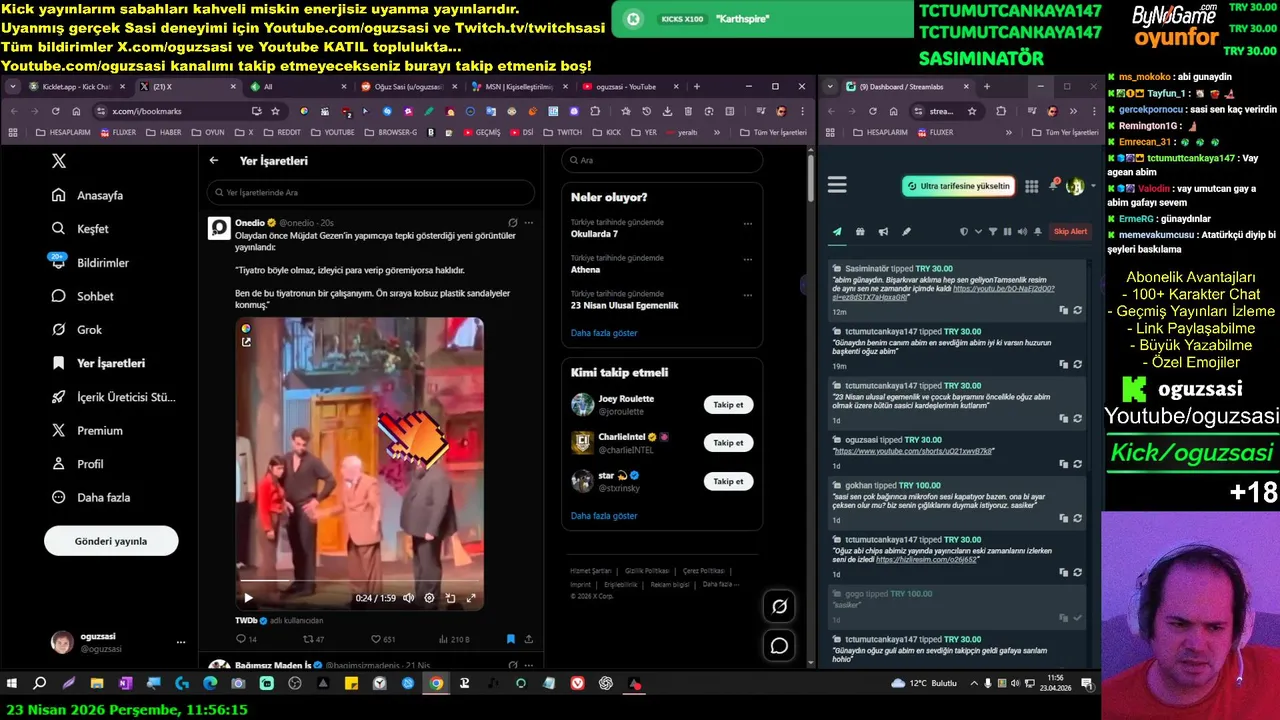Image resolution: width=1280 pixels, height=720 pixels.
Task: Click Daha fazla göster under trends
Action: [x=604, y=333]
